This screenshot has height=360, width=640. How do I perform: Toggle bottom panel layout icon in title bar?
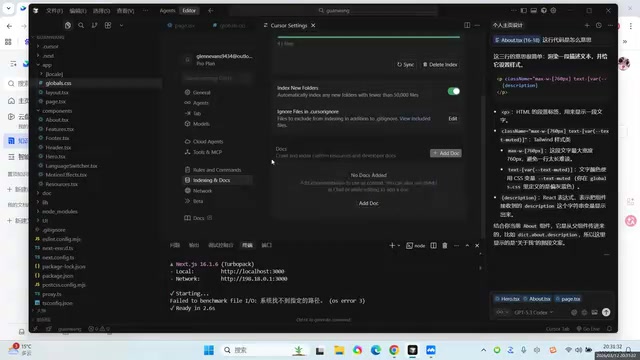tap(533, 11)
